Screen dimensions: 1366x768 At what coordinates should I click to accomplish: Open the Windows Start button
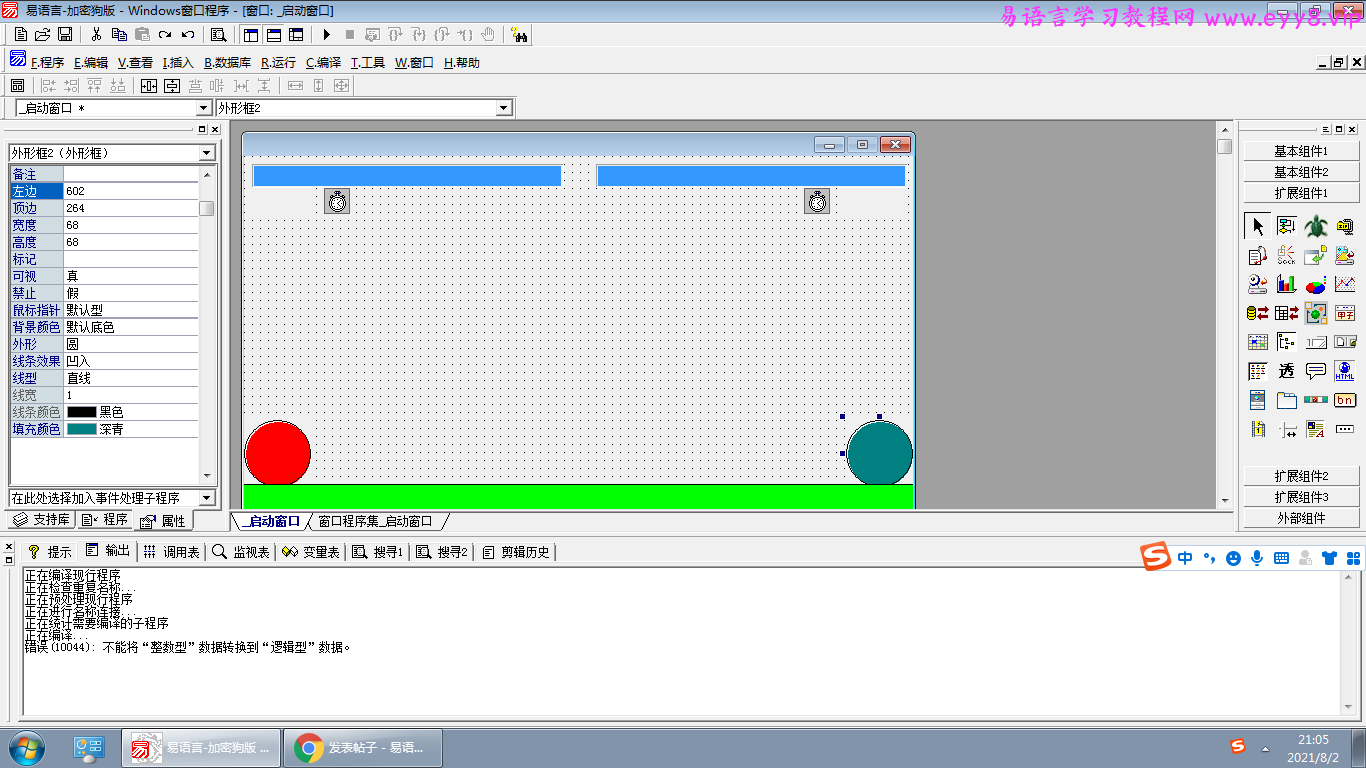tap(26, 748)
